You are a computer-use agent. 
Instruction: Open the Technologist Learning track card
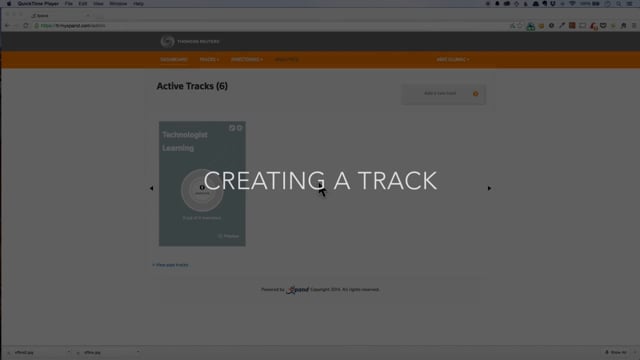(x=202, y=183)
